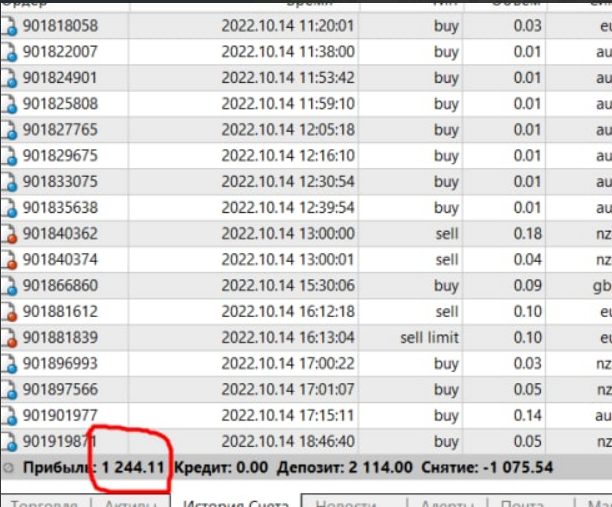
Task: Click the buy icon for order 901833075
Action: (x=9, y=182)
